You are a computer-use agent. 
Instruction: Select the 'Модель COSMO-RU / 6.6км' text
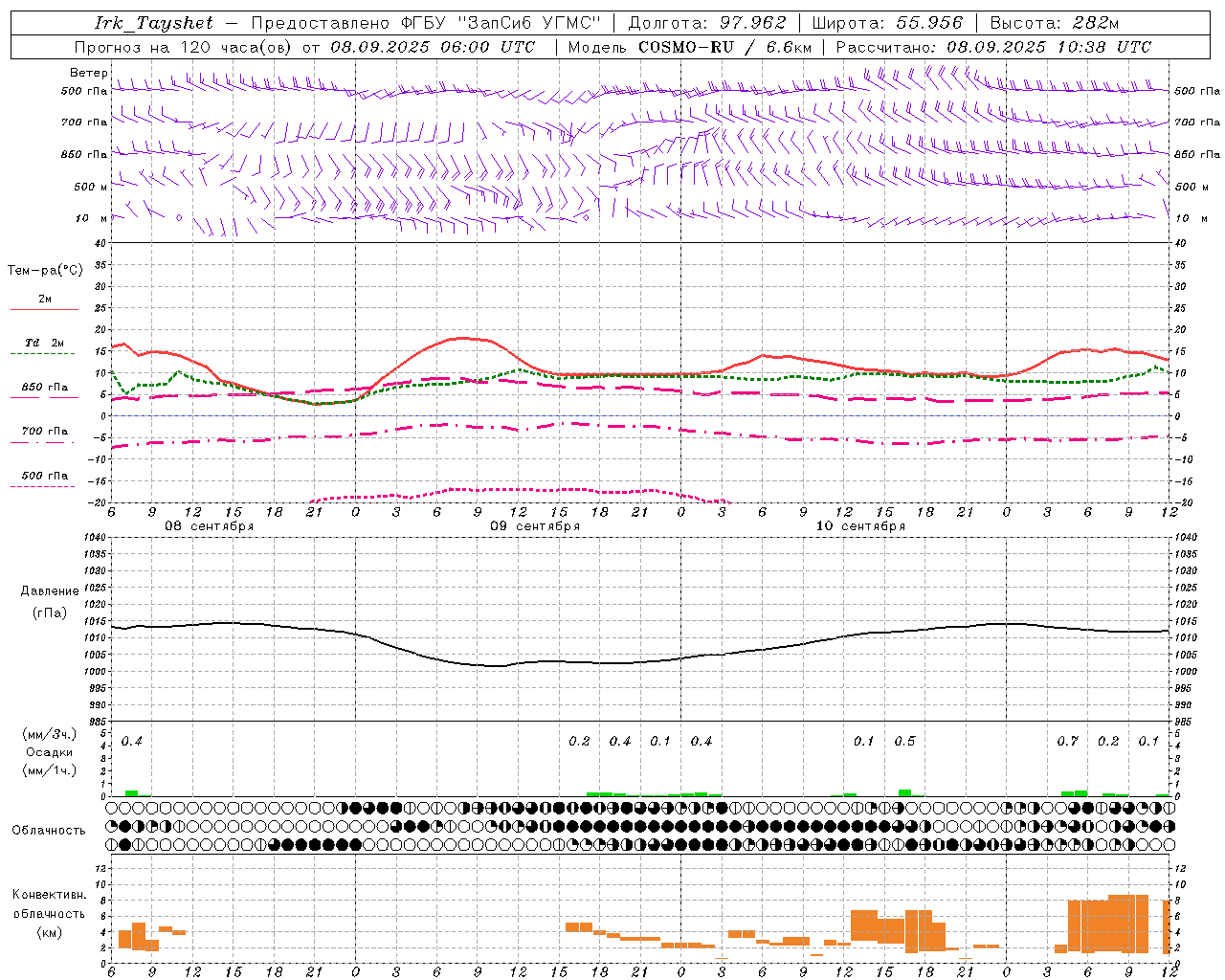click(x=690, y=47)
